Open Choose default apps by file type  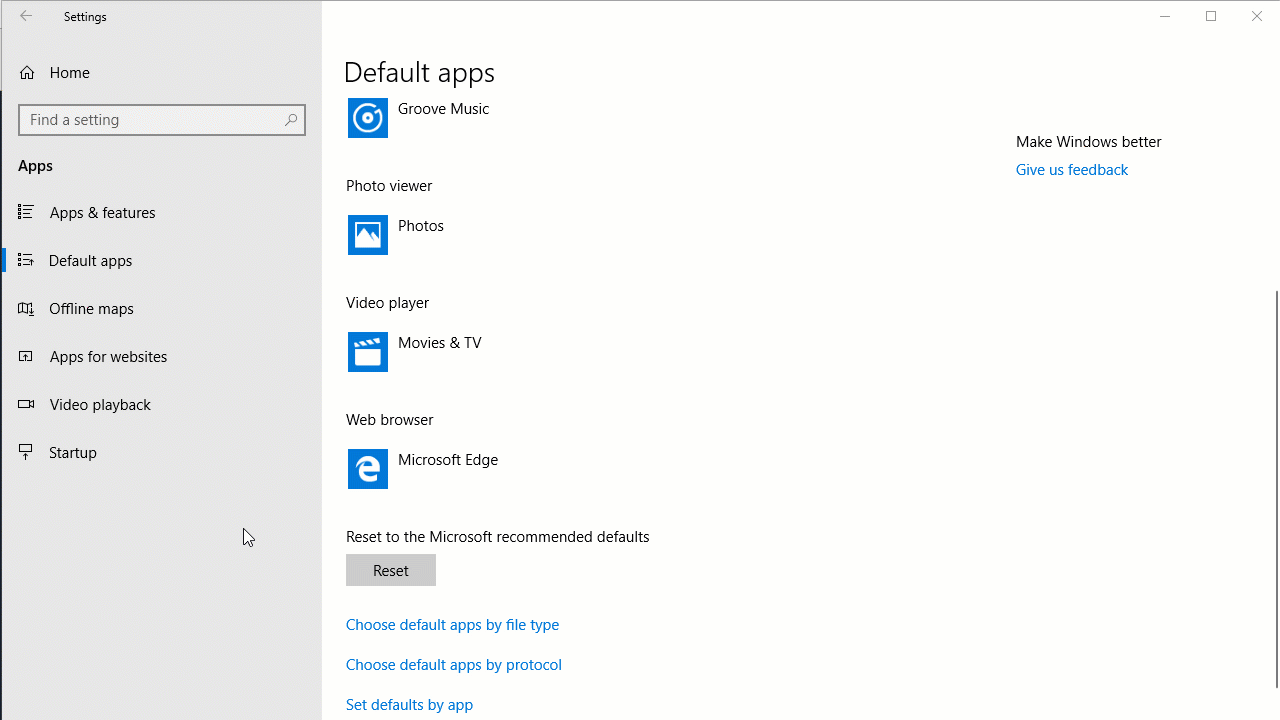coord(452,624)
